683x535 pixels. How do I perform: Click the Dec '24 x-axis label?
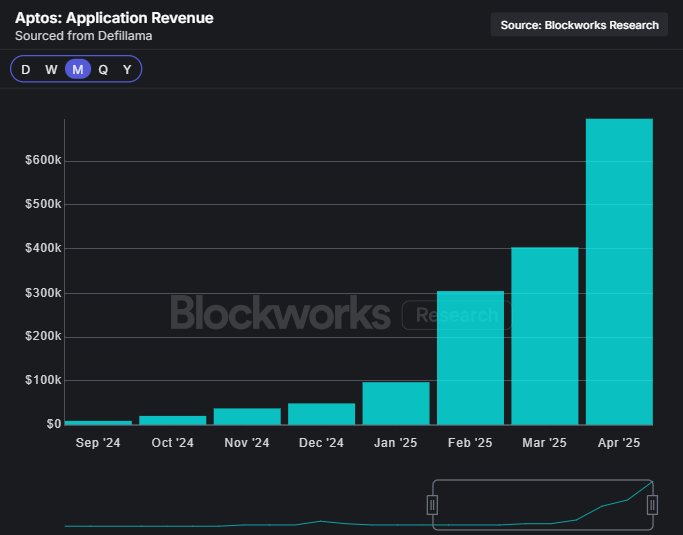(x=321, y=443)
